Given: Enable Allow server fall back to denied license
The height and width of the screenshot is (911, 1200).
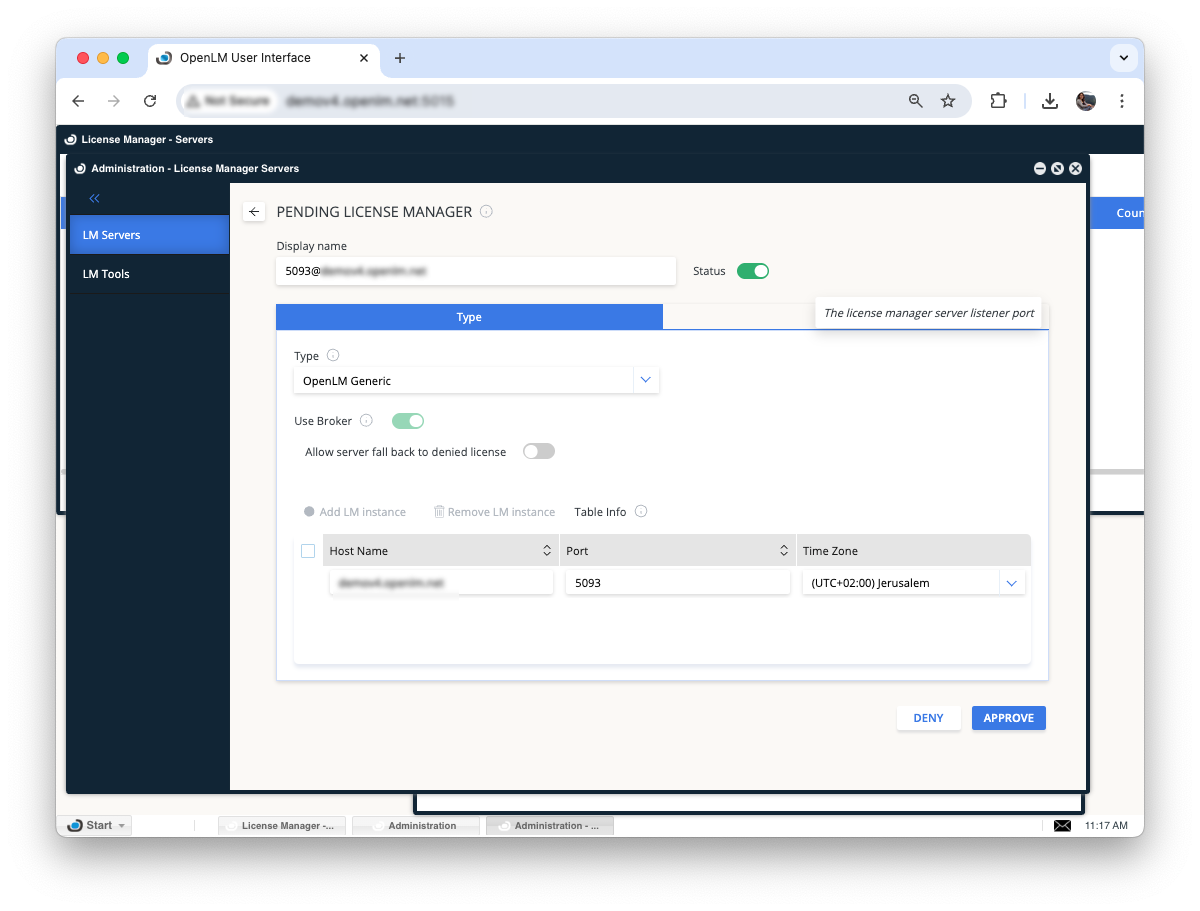Looking at the screenshot, I should (538, 452).
